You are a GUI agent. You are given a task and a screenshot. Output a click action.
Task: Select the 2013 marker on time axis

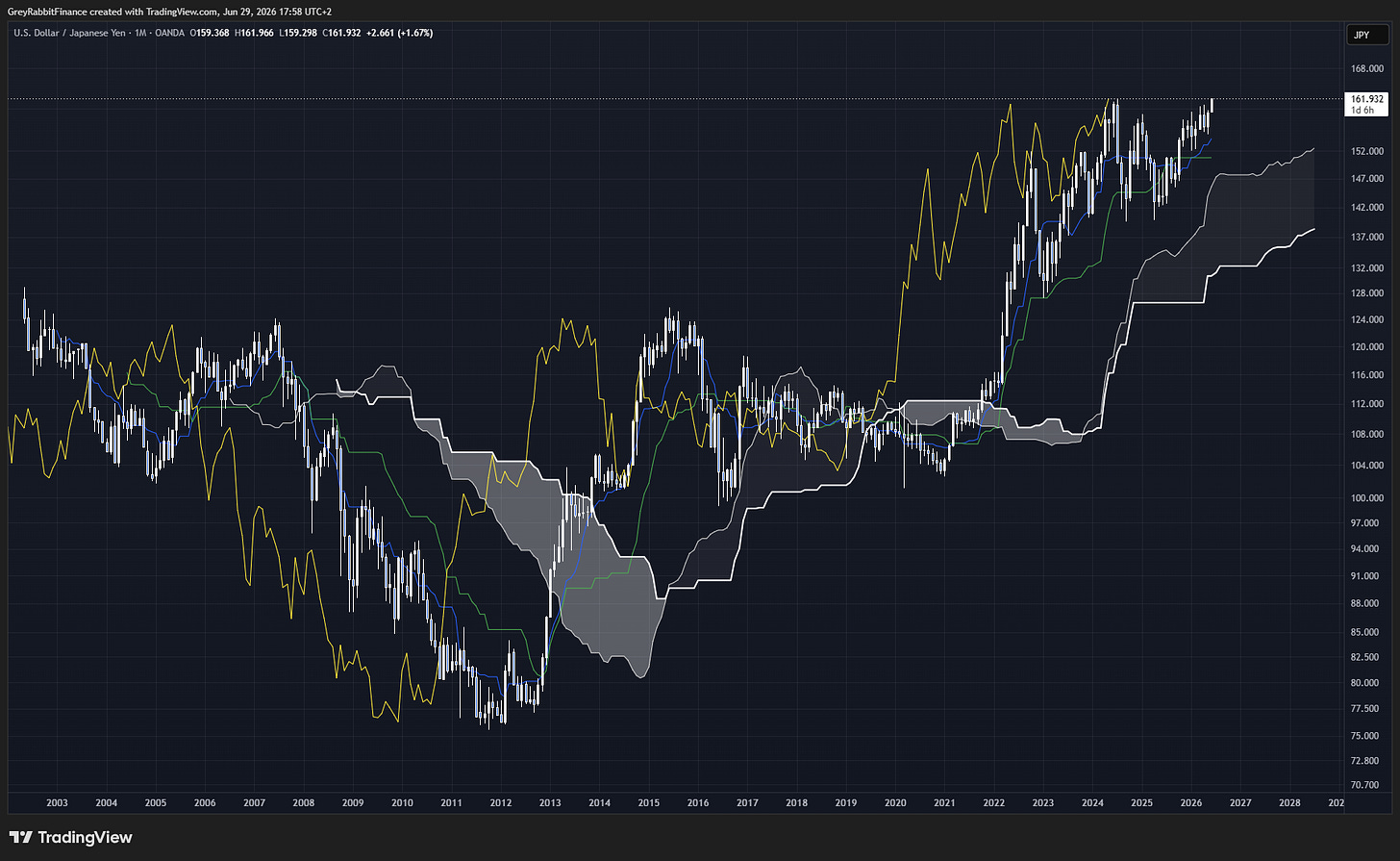click(x=550, y=802)
